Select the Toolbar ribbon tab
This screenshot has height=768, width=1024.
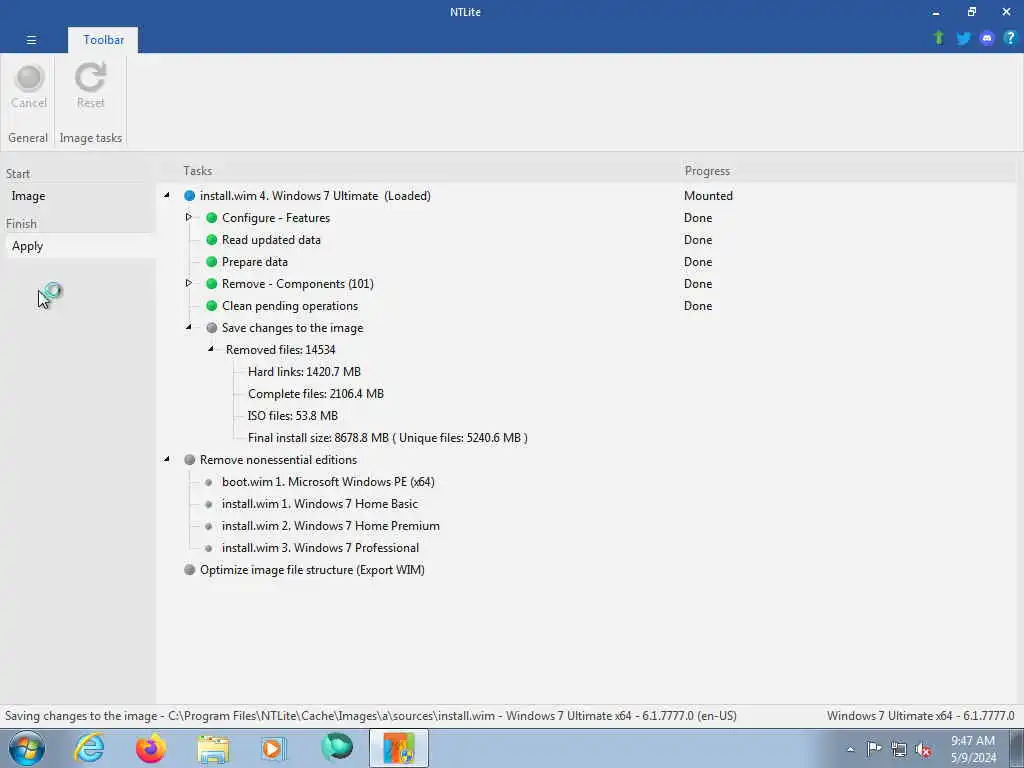pos(103,40)
